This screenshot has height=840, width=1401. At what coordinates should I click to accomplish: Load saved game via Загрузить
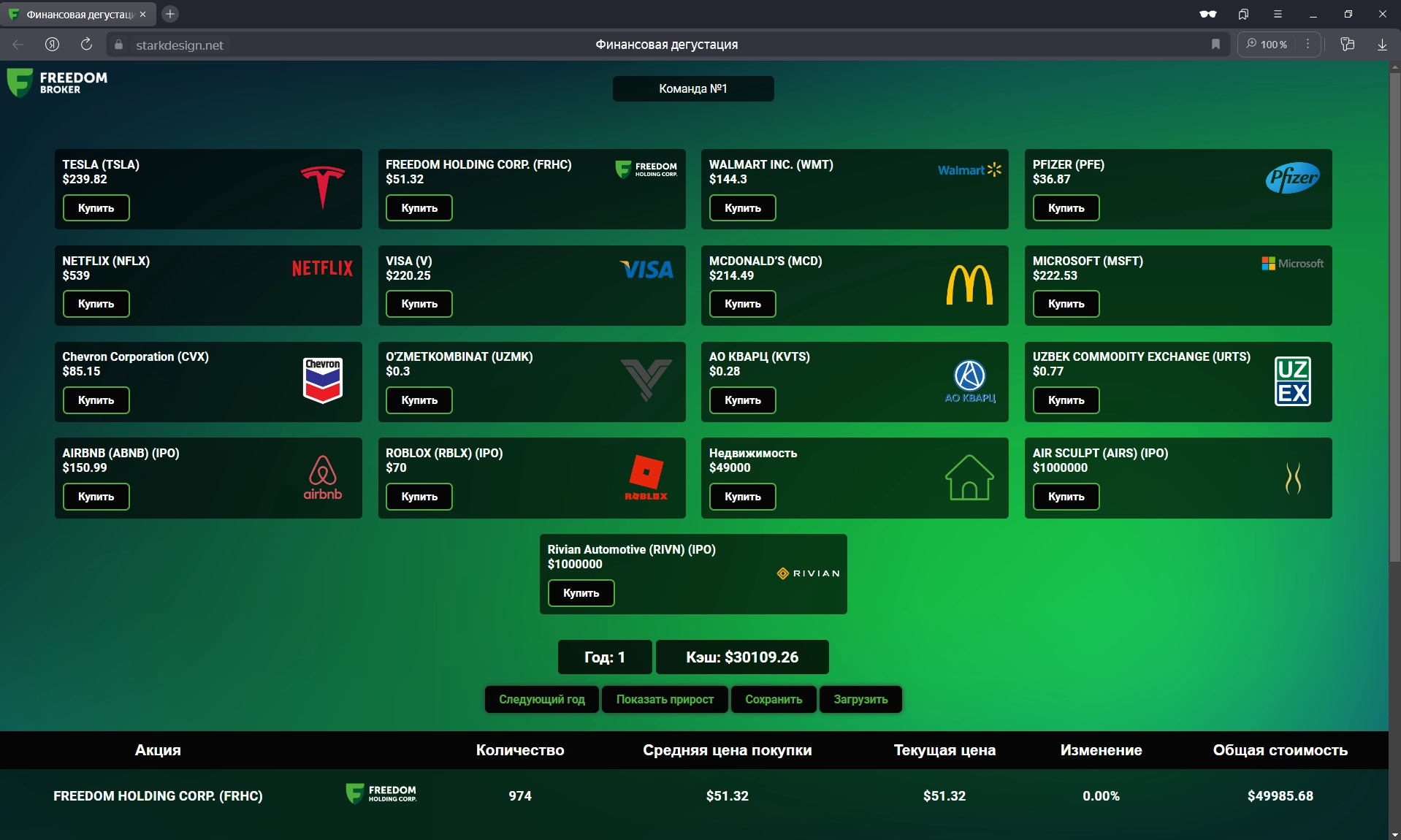[860, 699]
